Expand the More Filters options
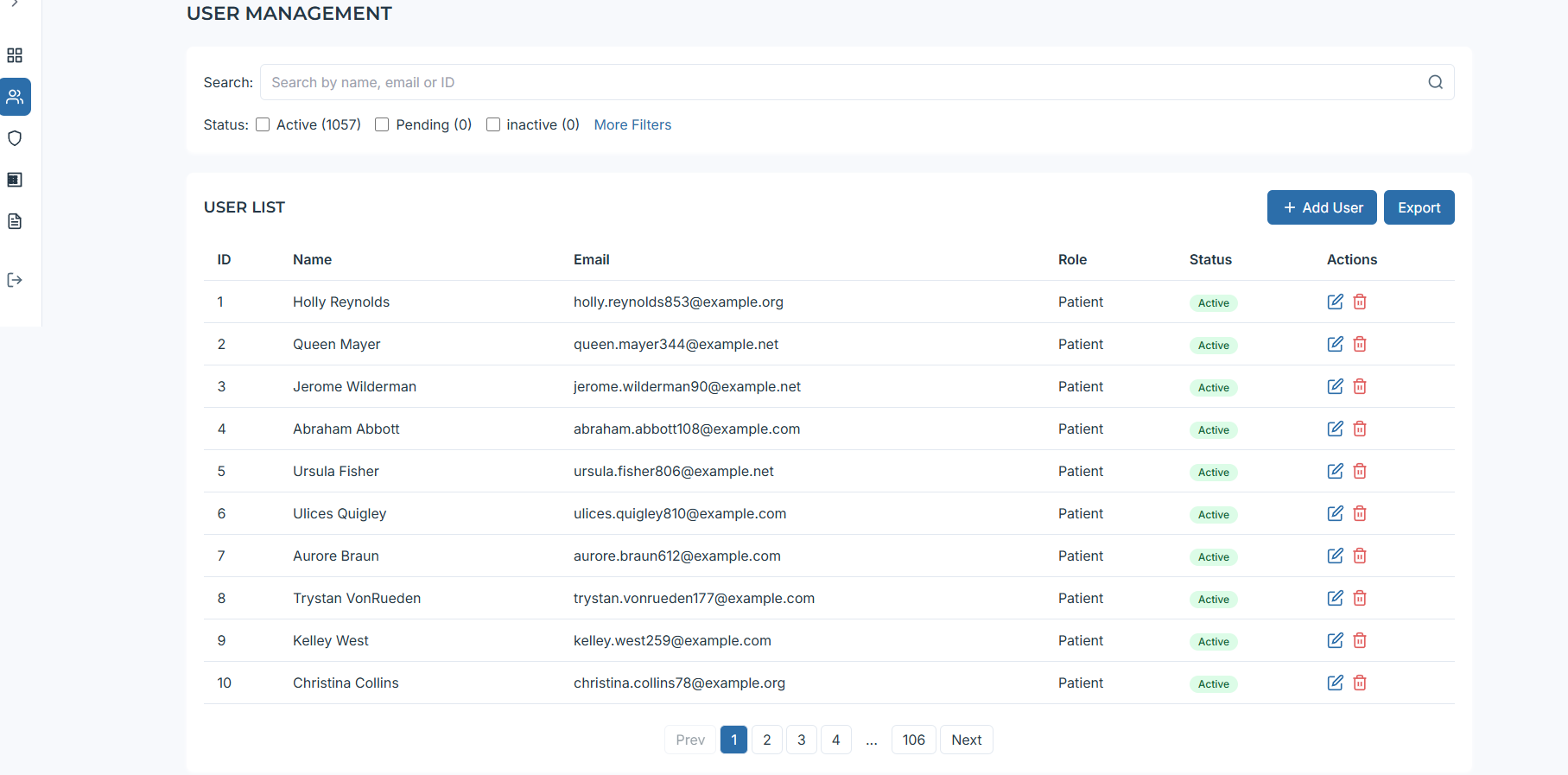Viewport: 1568px width, 775px height. point(632,124)
